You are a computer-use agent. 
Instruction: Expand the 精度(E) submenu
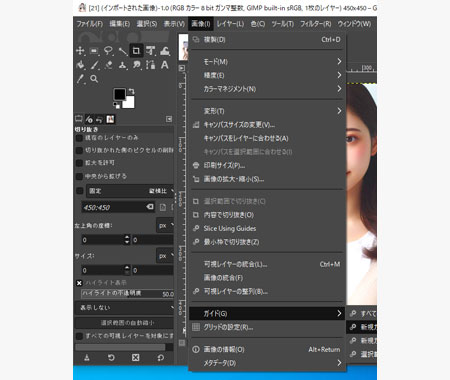268,75
